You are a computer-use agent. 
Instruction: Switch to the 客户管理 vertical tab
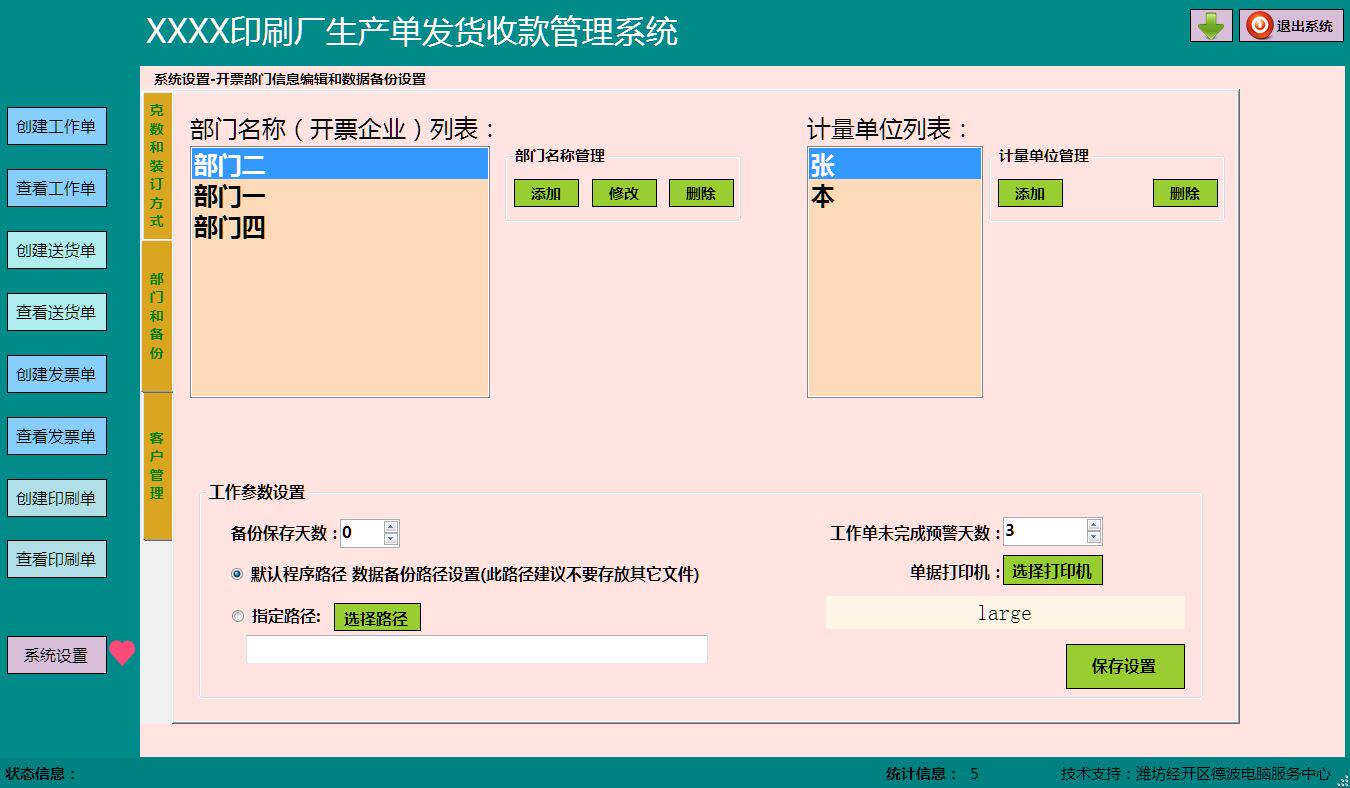point(157,466)
